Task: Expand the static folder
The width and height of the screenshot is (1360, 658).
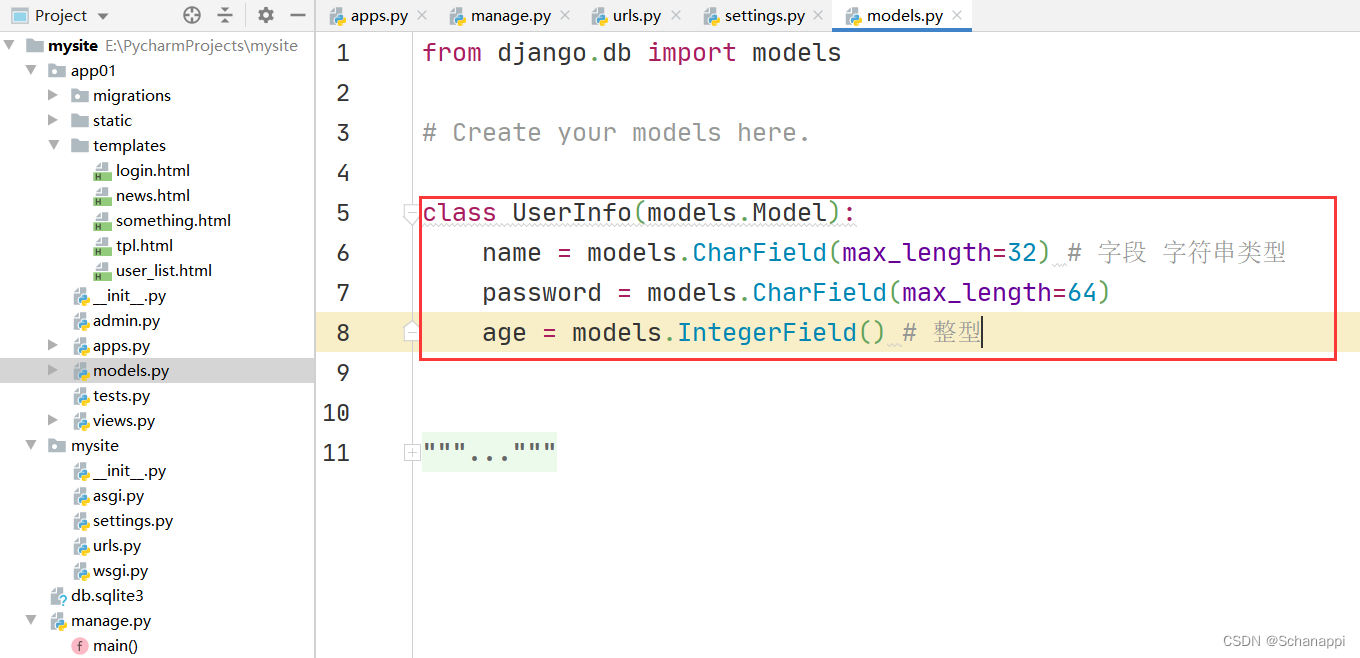Action: click(x=53, y=120)
